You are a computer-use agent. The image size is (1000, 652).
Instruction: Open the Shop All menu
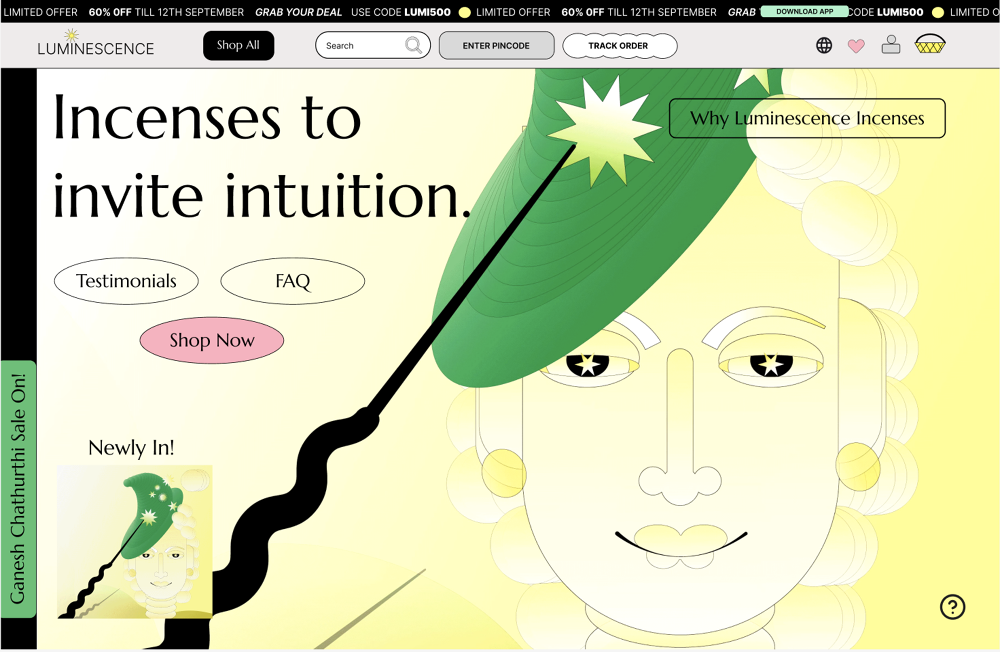[x=238, y=45]
